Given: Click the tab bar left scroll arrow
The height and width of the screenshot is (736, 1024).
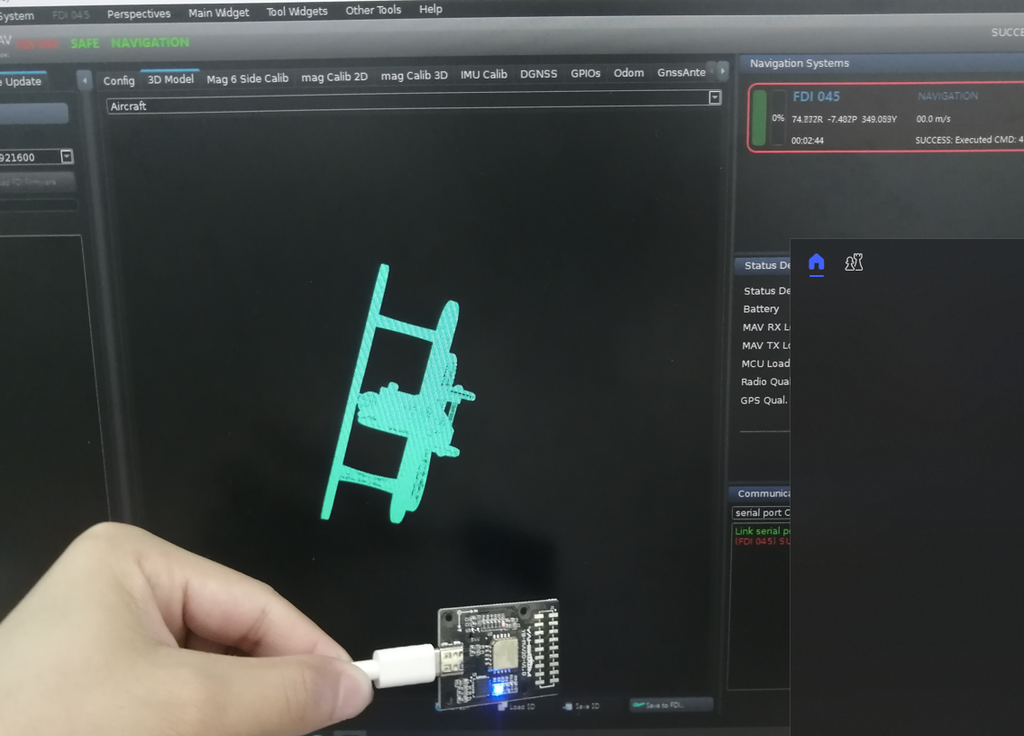Looking at the screenshot, I should [84, 80].
